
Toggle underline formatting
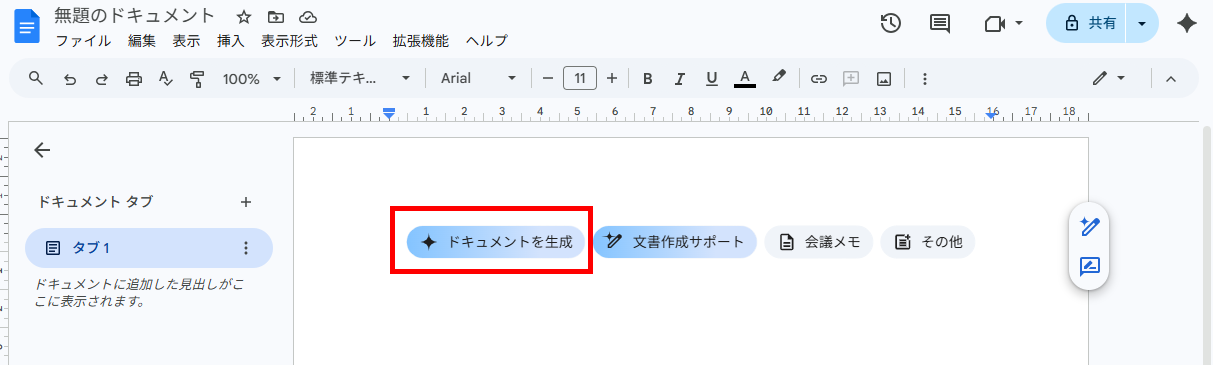pyautogui.click(x=712, y=78)
